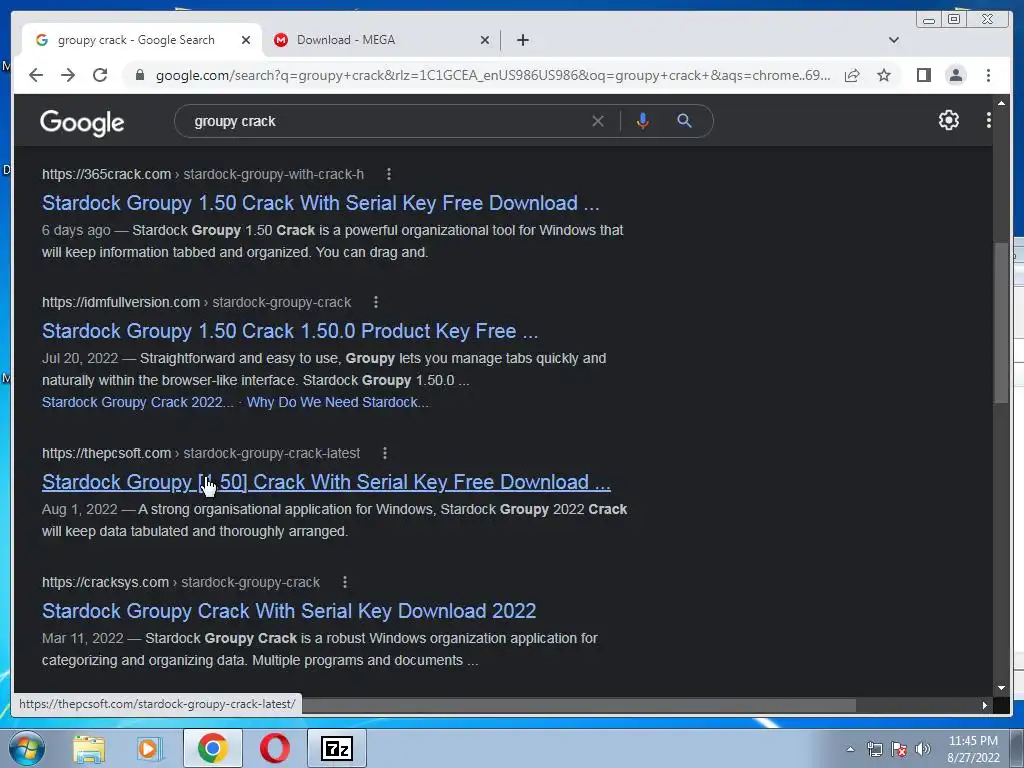
Task: Select the groupy crack - Google Search tab
Action: [x=142, y=40]
